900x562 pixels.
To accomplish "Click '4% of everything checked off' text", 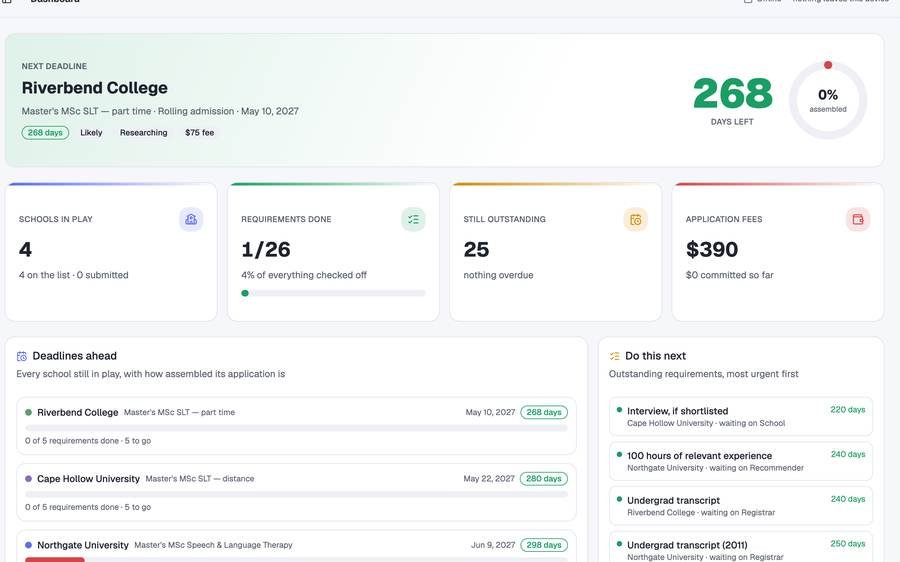I will [304, 275].
